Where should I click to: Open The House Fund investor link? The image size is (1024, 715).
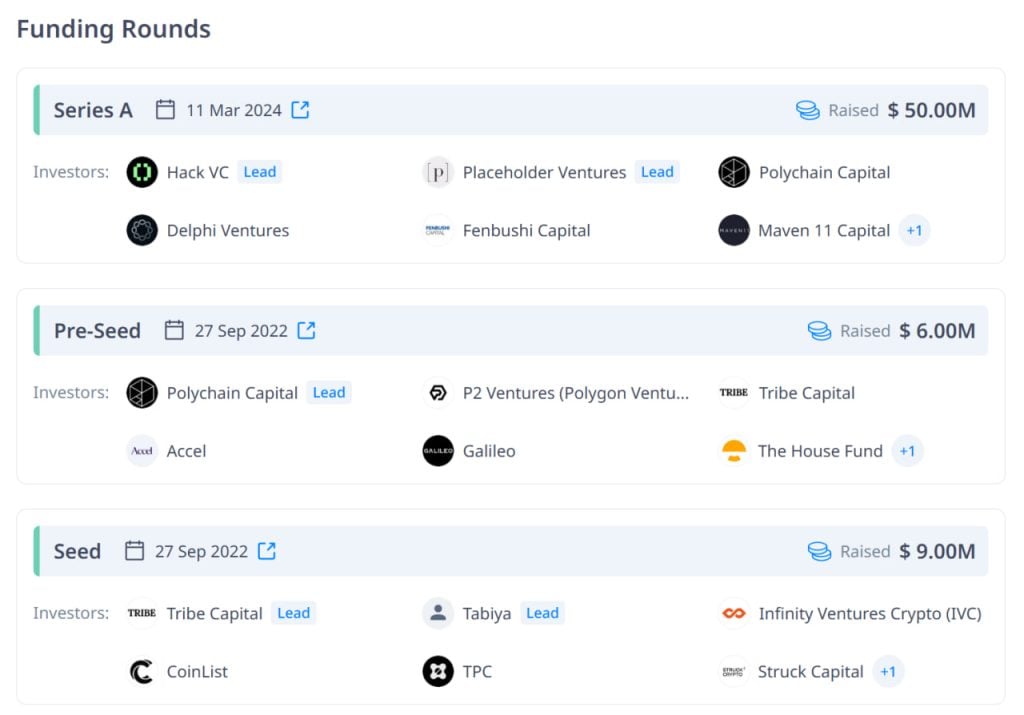pos(820,451)
